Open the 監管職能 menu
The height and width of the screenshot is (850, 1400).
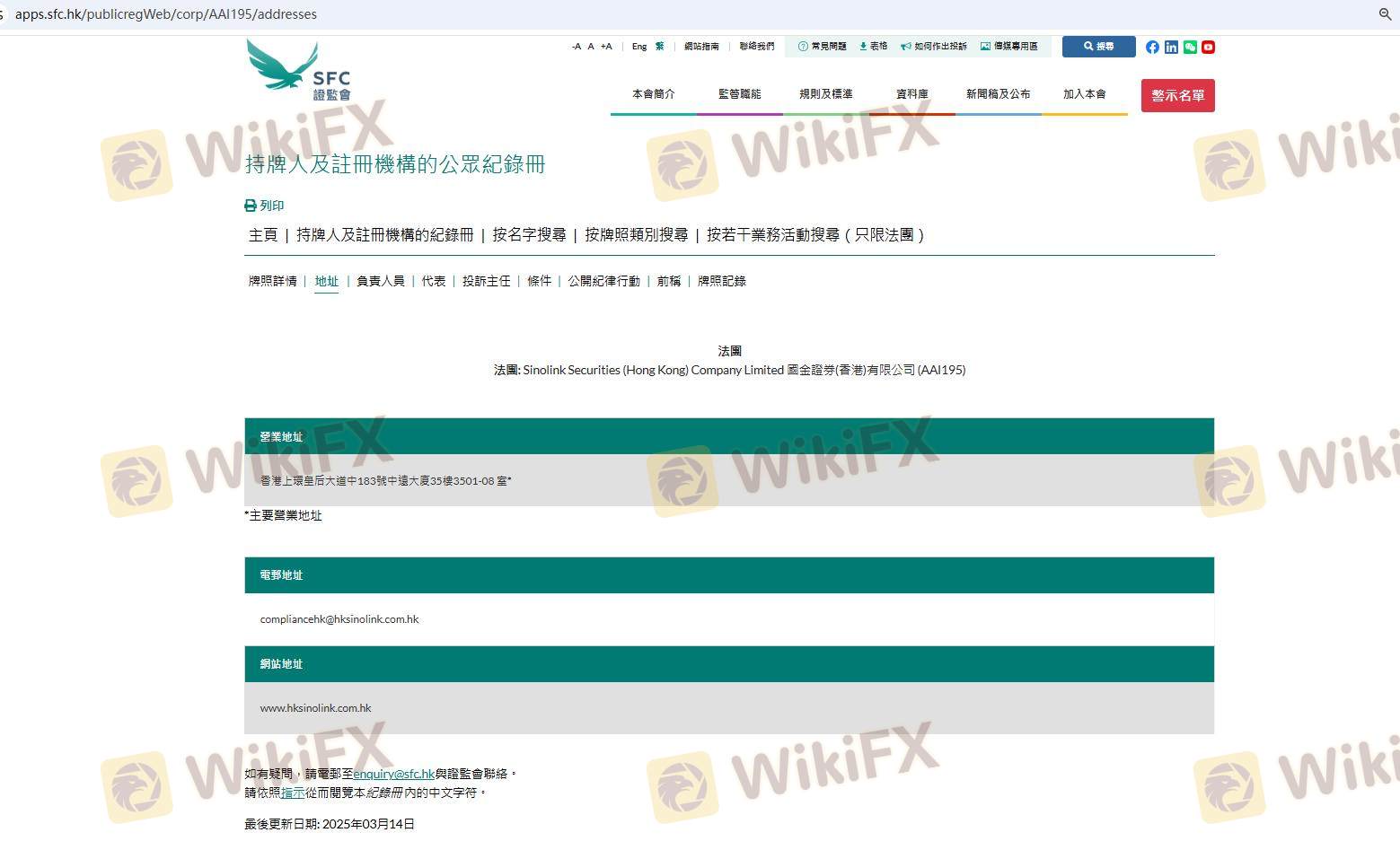pos(740,94)
